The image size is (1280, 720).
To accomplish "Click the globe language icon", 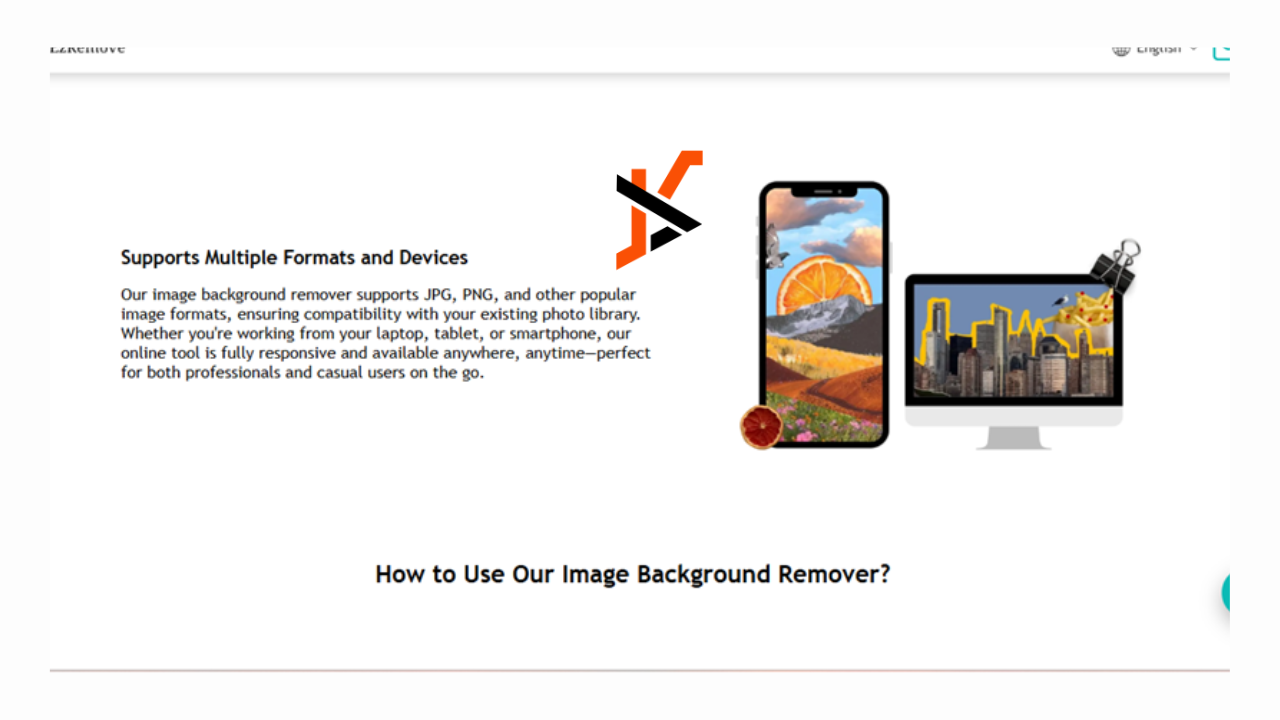I will click(x=1121, y=49).
